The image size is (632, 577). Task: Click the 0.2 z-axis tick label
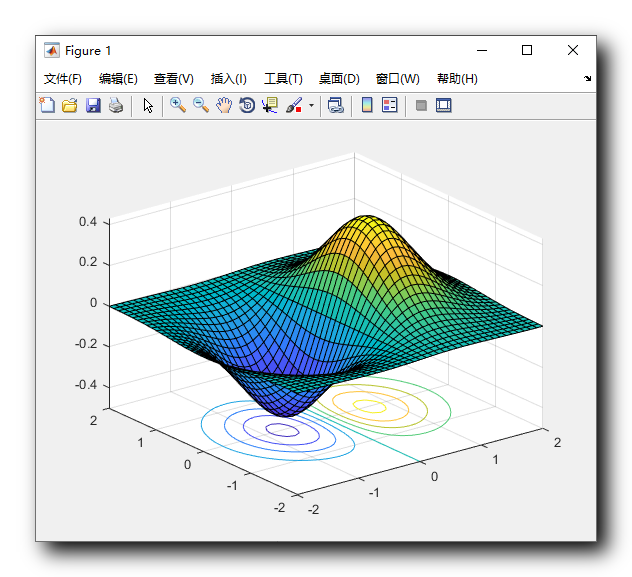[88, 262]
